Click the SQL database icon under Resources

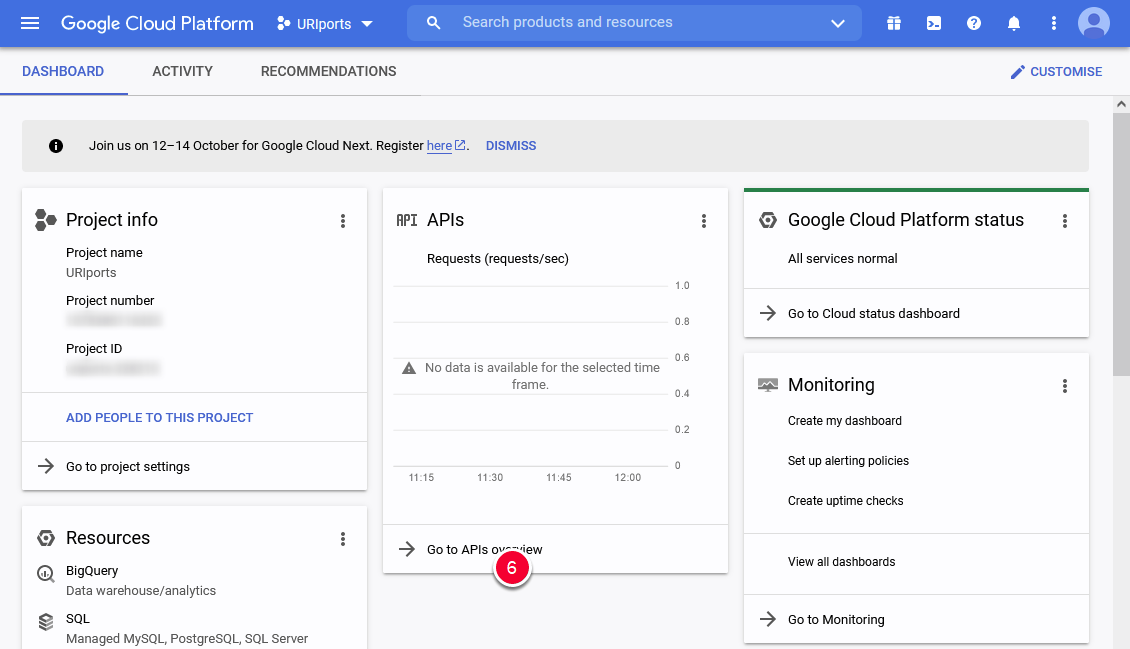coord(45,620)
